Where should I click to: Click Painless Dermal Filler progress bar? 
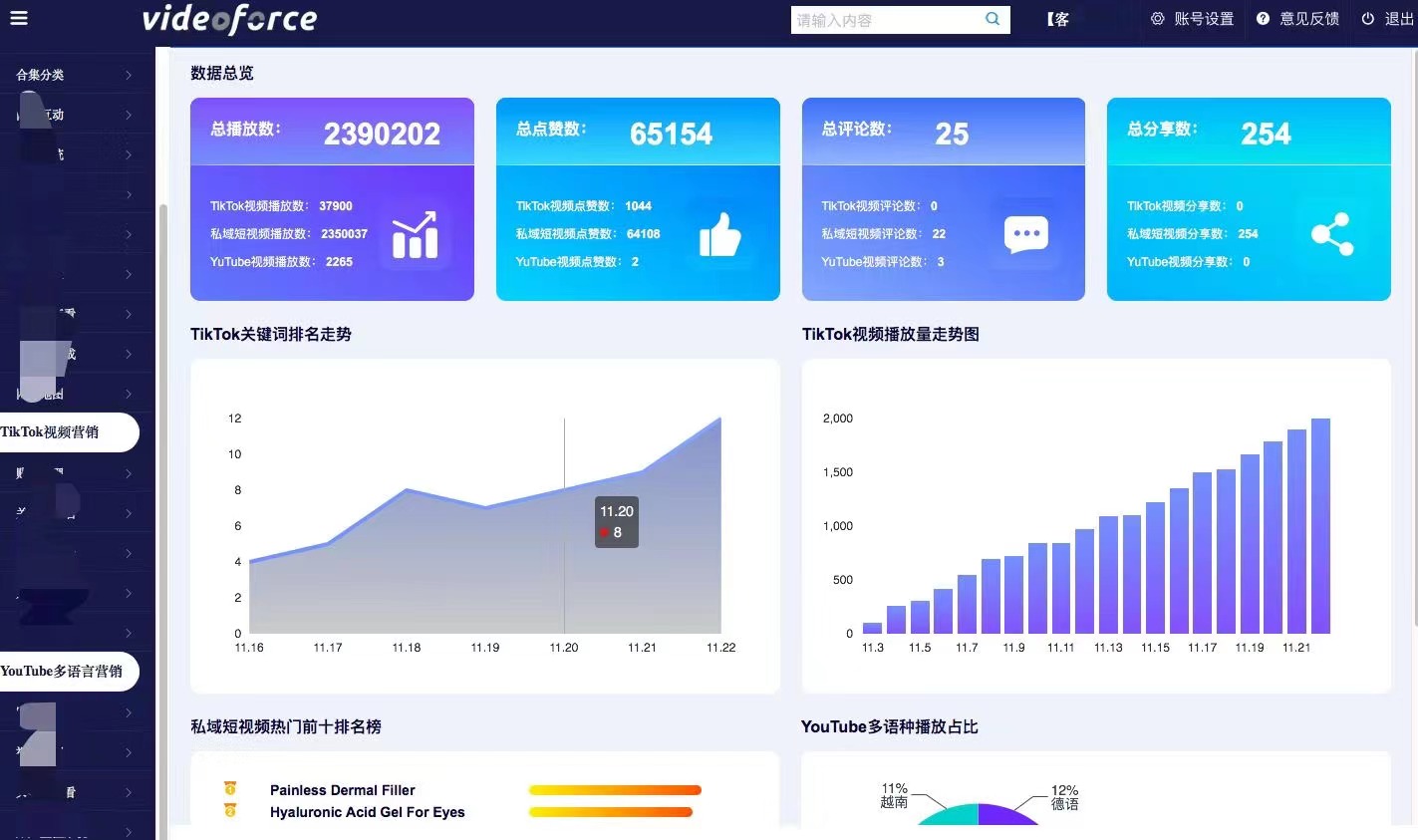click(x=615, y=790)
